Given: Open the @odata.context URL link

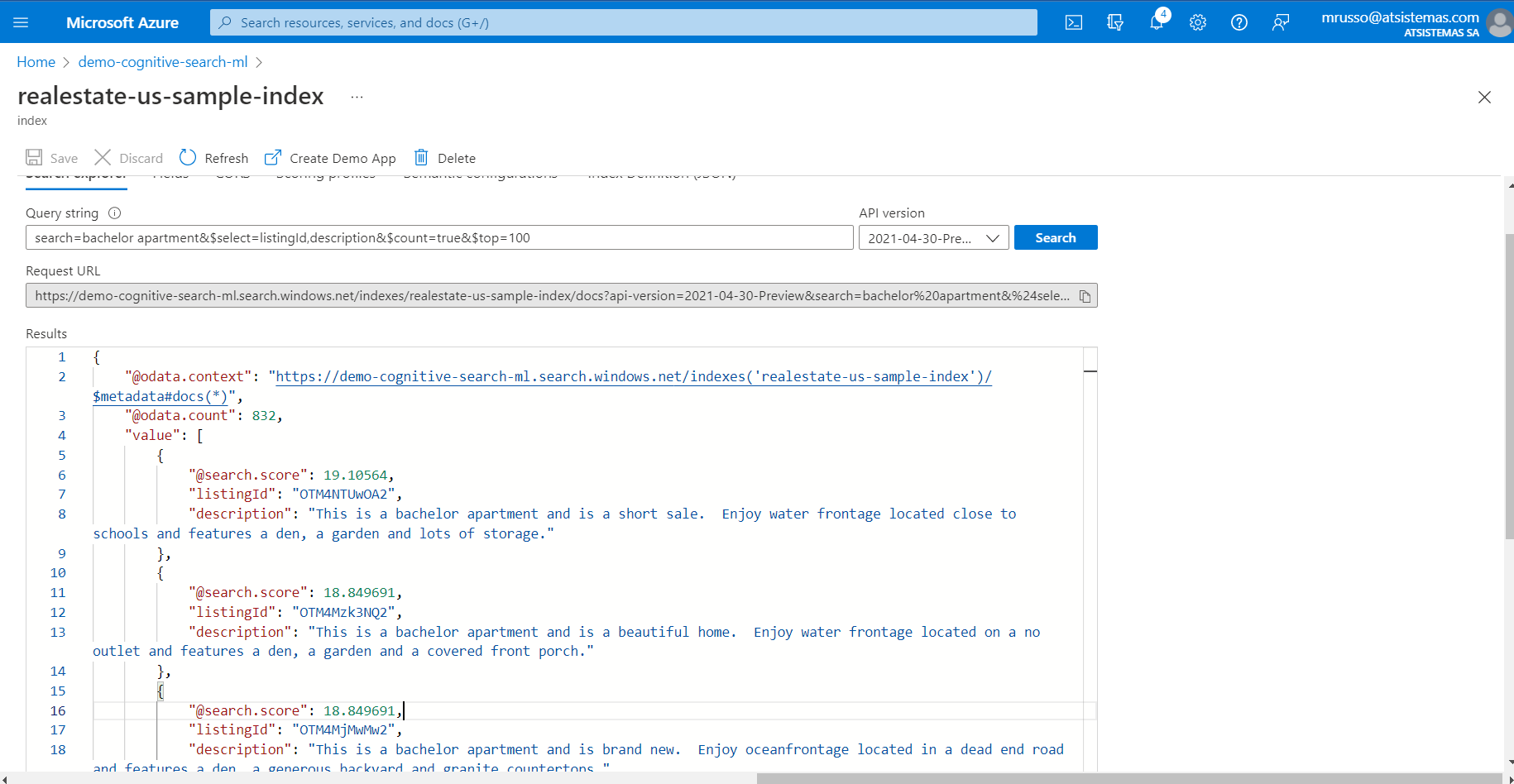Looking at the screenshot, I should coord(634,376).
